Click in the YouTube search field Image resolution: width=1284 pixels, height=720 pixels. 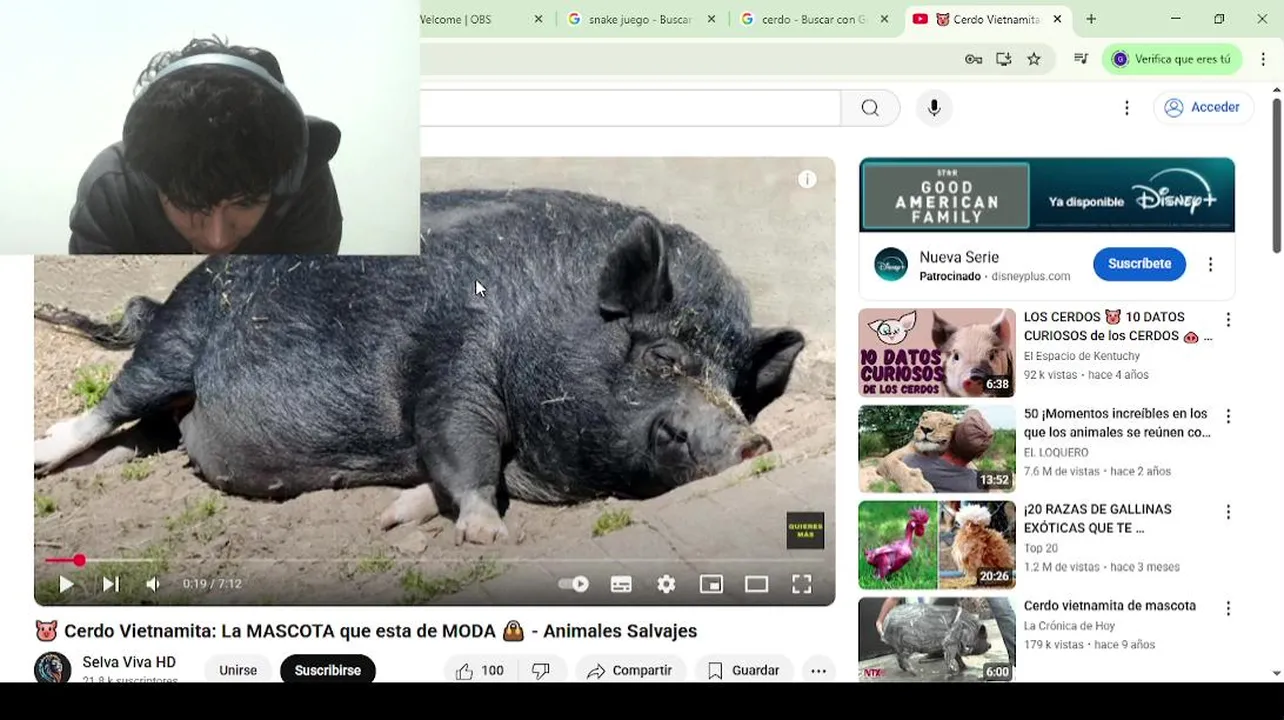coord(630,108)
